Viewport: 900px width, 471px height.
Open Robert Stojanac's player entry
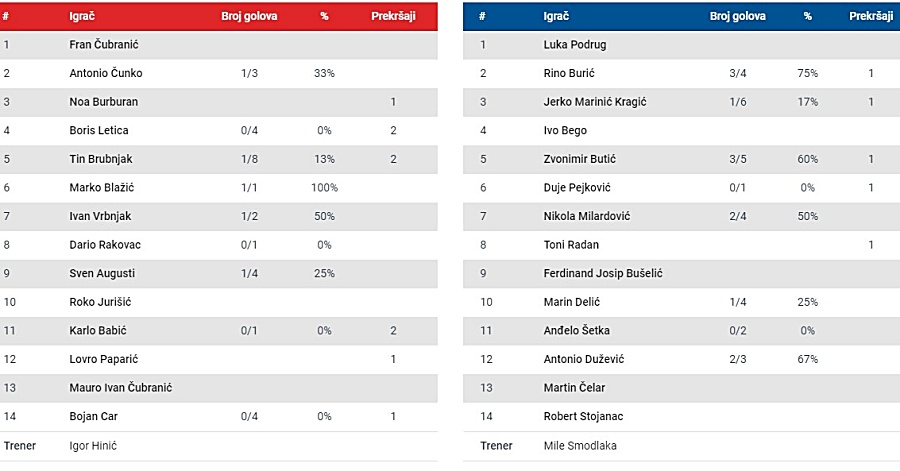tap(583, 416)
